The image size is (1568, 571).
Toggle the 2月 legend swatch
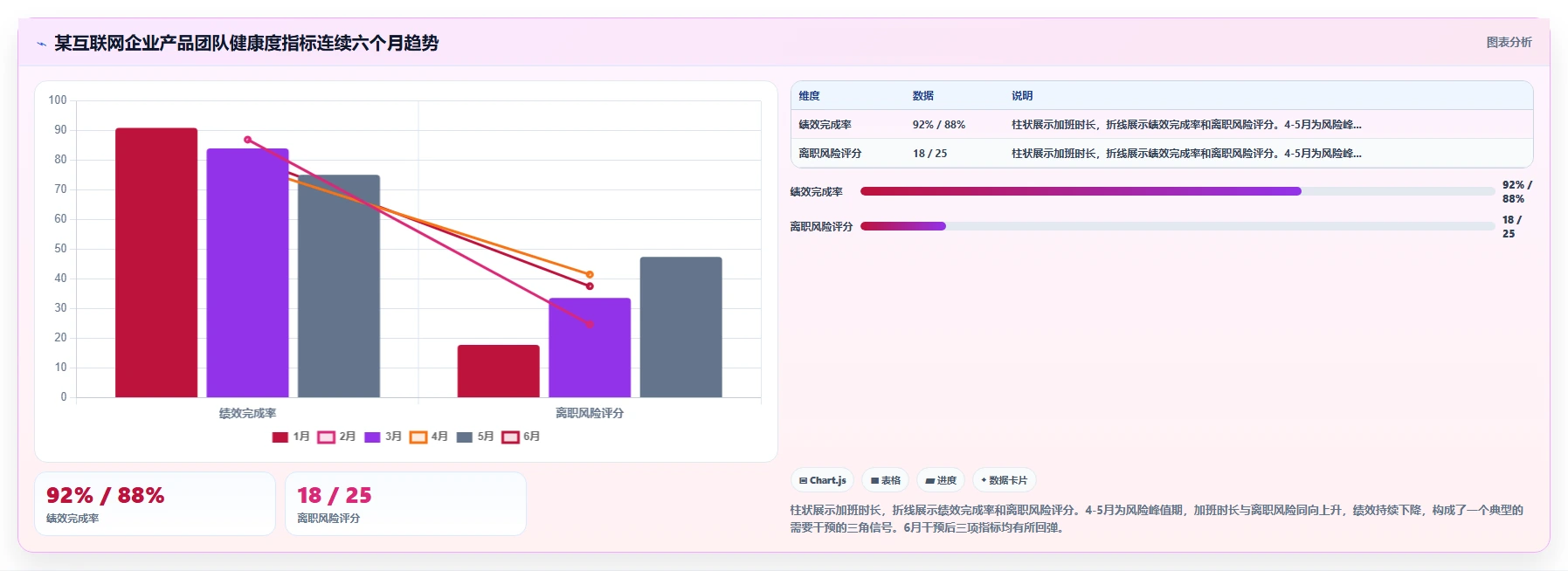[x=326, y=437]
